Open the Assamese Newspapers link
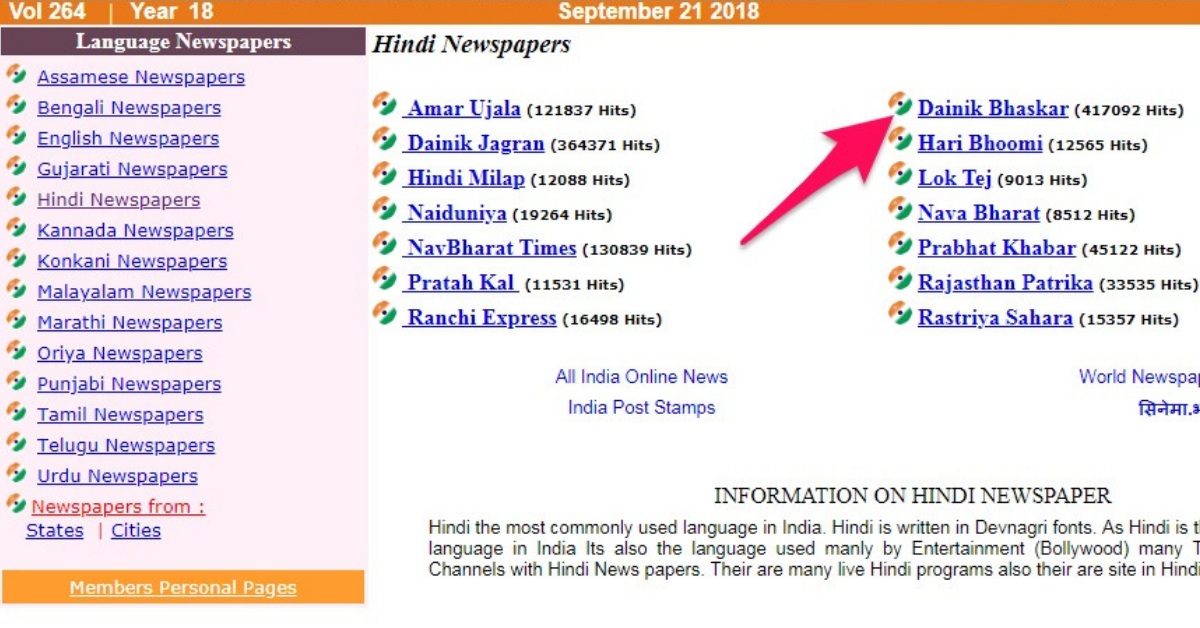The image size is (1200, 628). tap(141, 77)
